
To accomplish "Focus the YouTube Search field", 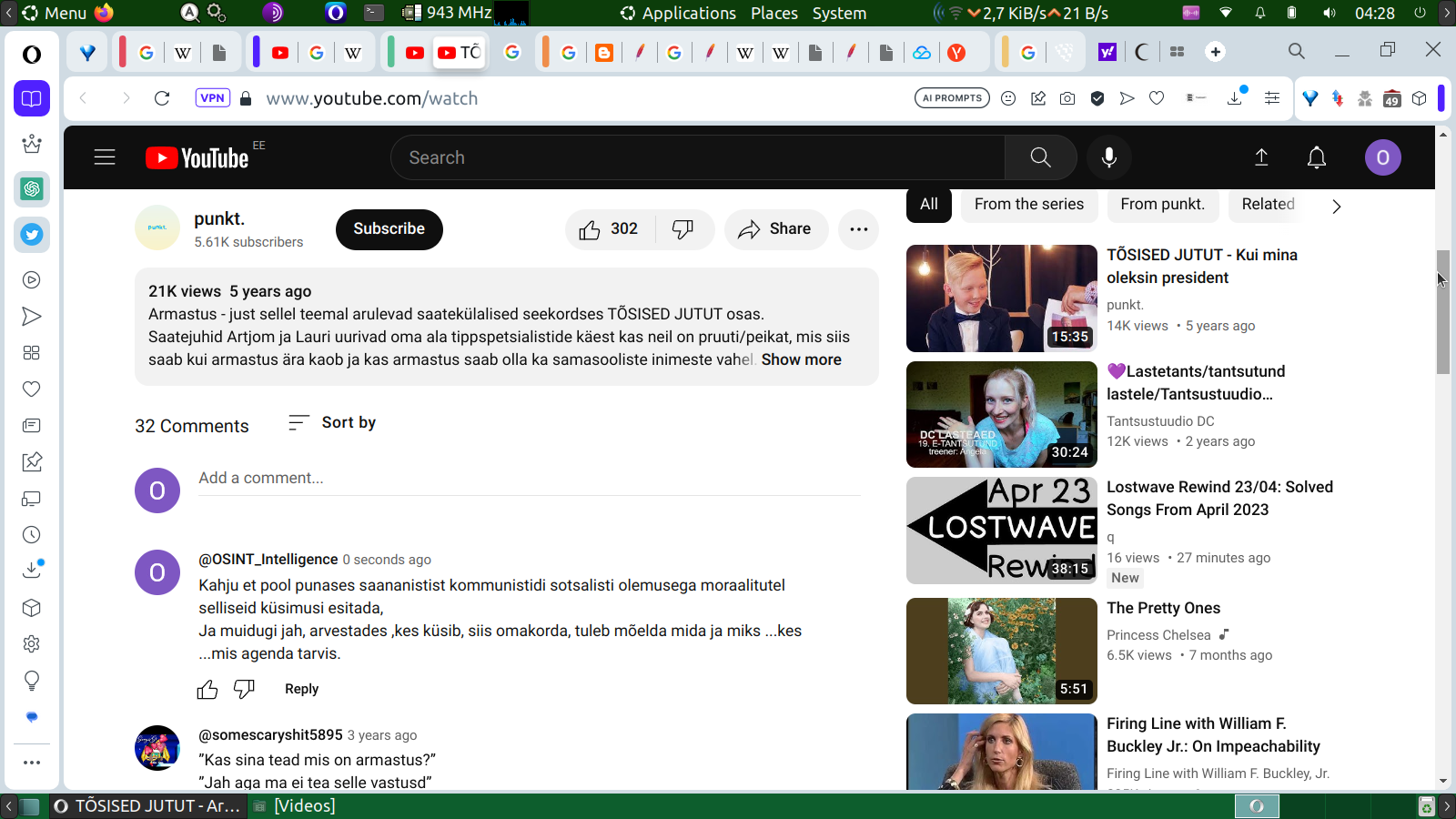I will pyautogui.click(x=698, y=157).
